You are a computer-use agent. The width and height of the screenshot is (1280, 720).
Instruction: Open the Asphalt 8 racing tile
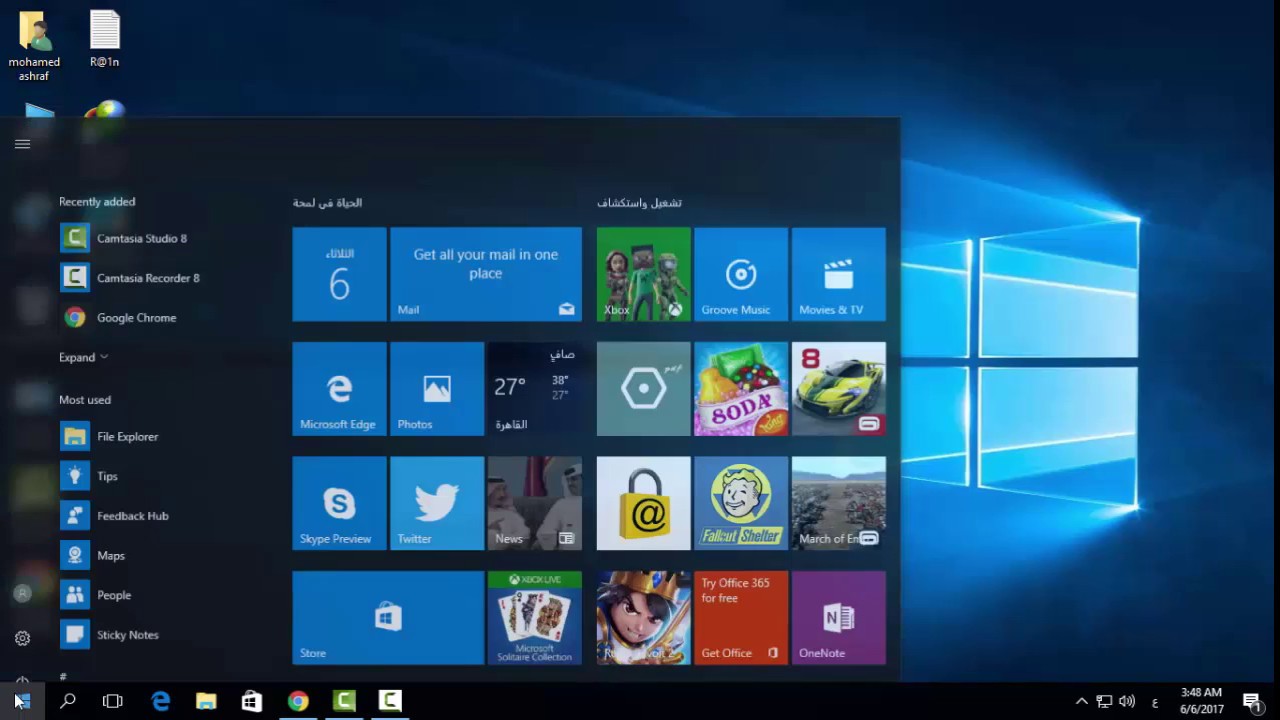click(x=839, y=389)
